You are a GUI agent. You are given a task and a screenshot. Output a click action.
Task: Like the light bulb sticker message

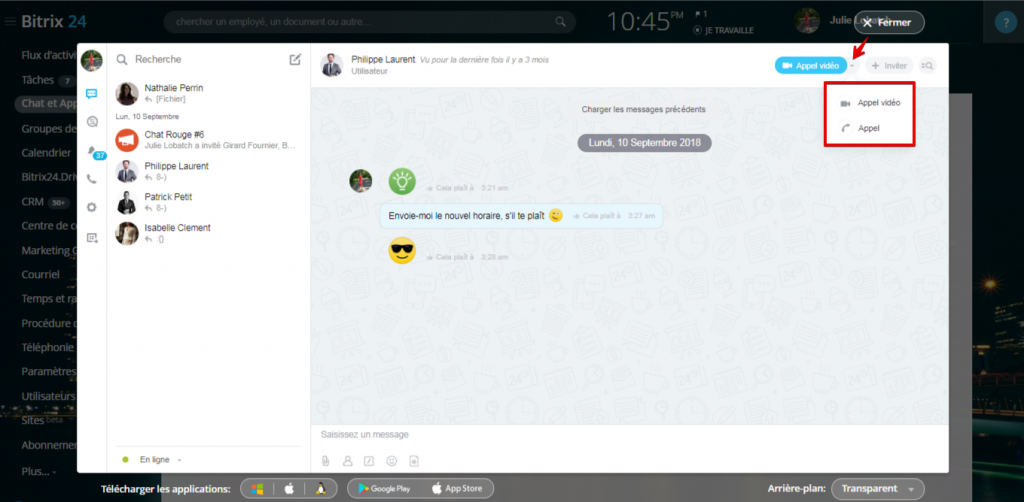click(450, 188)
